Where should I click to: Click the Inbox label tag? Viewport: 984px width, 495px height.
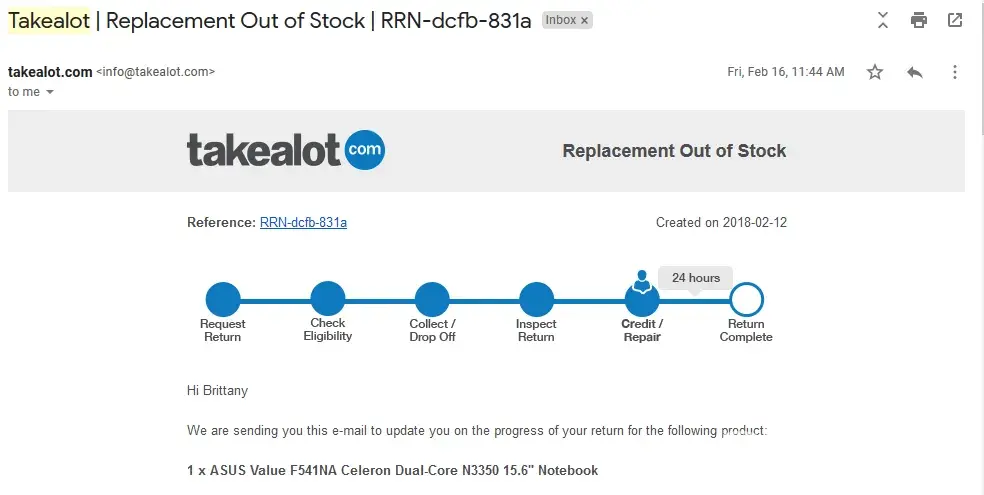pyautogui.click(x=560, y=20)
